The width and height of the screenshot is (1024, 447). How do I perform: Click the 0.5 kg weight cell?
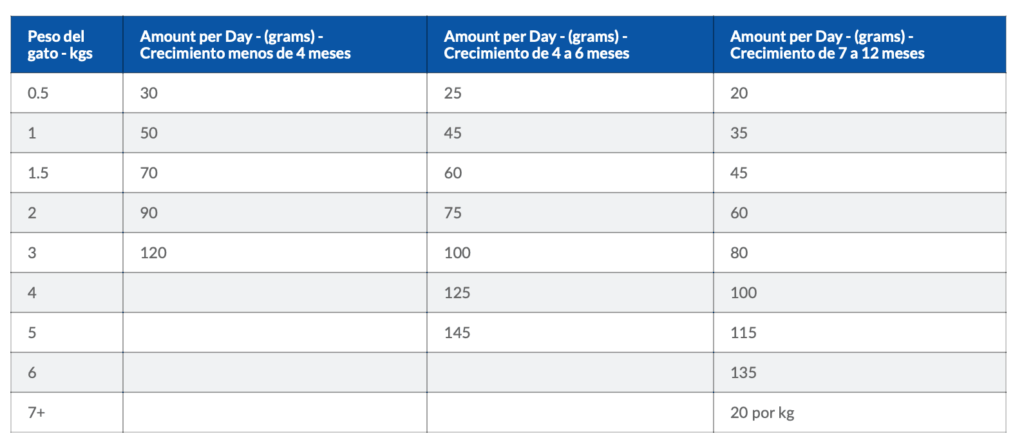click(67, 93)
